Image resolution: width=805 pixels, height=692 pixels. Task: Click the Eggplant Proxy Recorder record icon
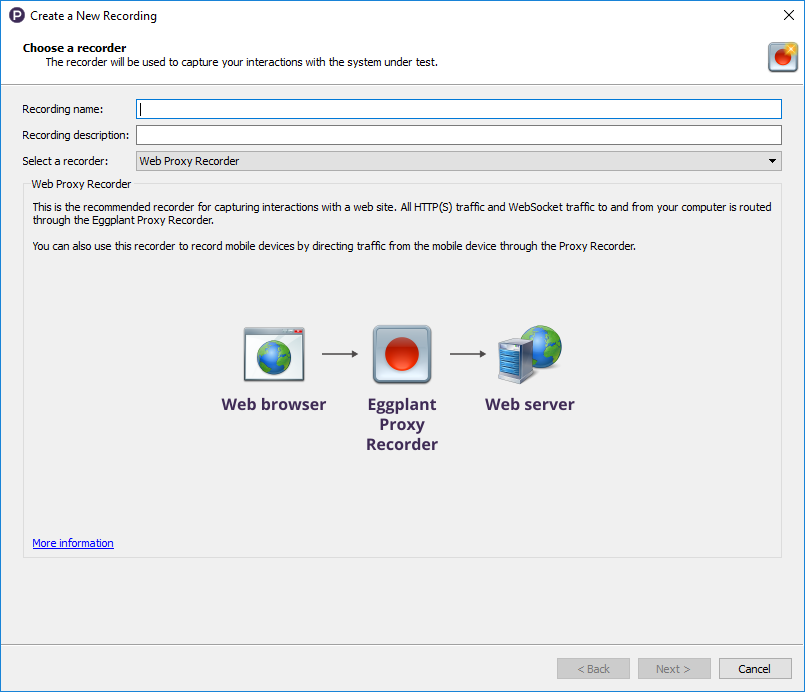click(x=402, y=354)
